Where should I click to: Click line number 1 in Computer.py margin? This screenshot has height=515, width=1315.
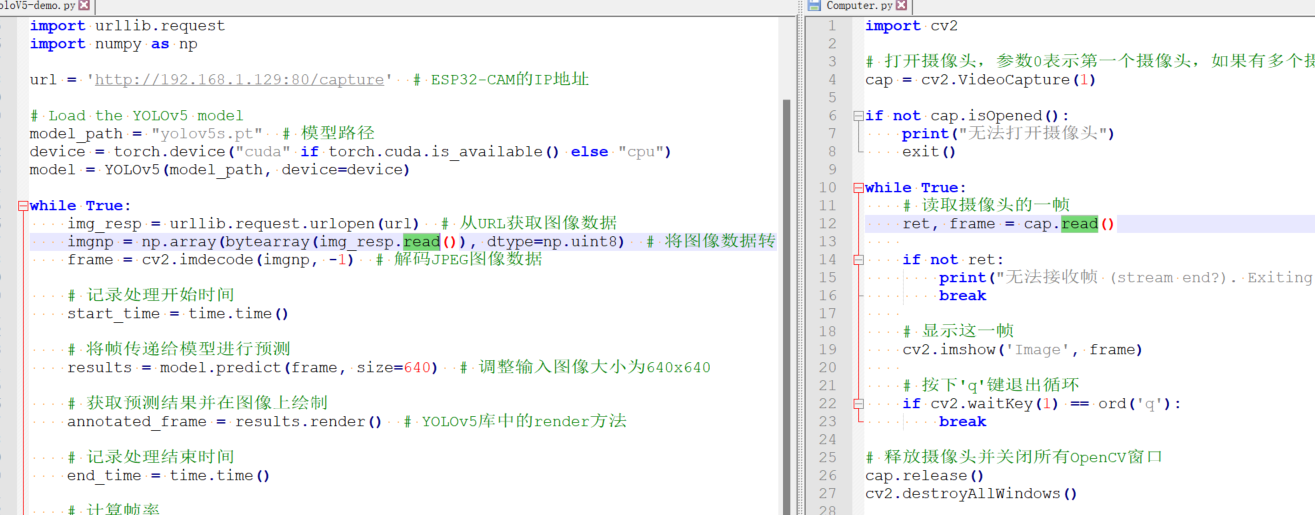coord(832,26)
